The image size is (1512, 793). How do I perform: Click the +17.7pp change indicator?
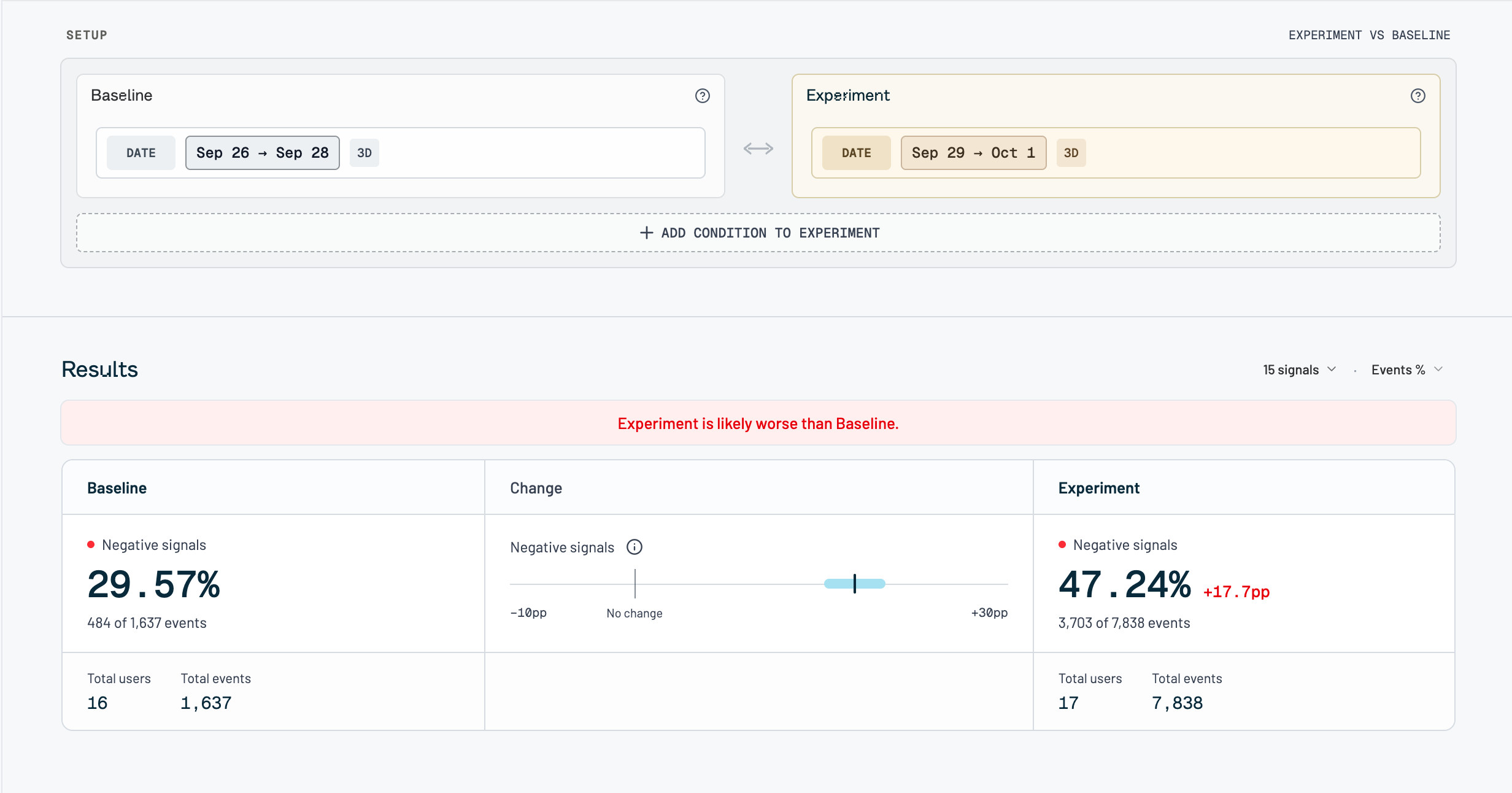pos(1236,592)
